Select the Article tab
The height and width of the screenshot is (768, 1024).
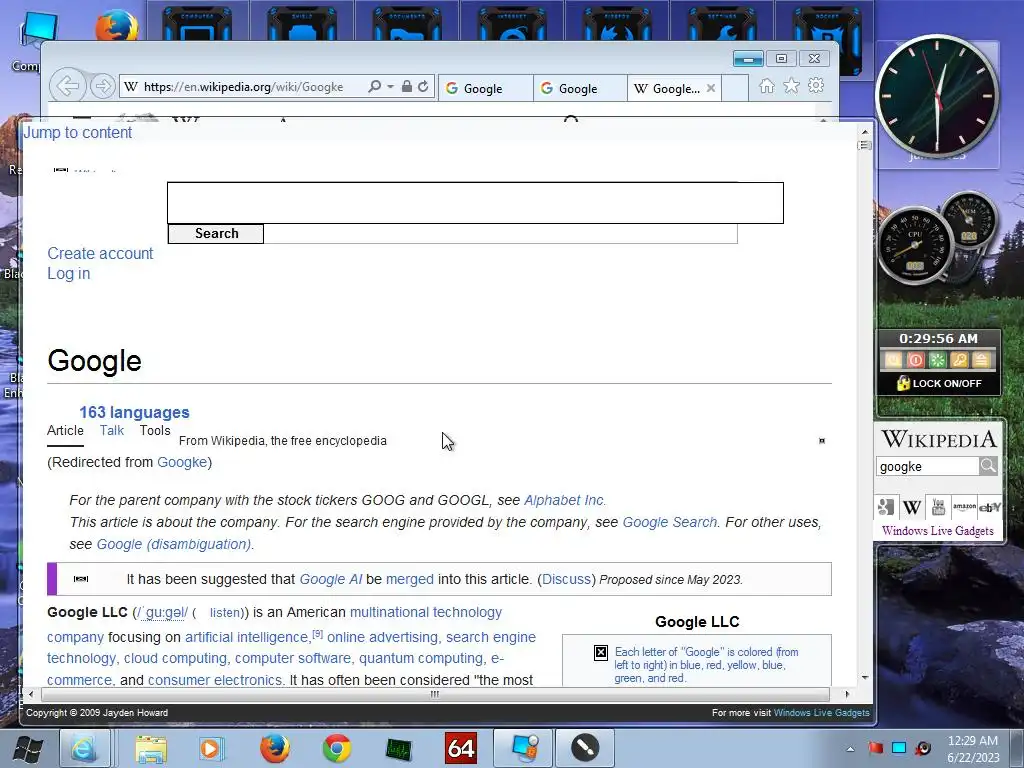point(65,430)
